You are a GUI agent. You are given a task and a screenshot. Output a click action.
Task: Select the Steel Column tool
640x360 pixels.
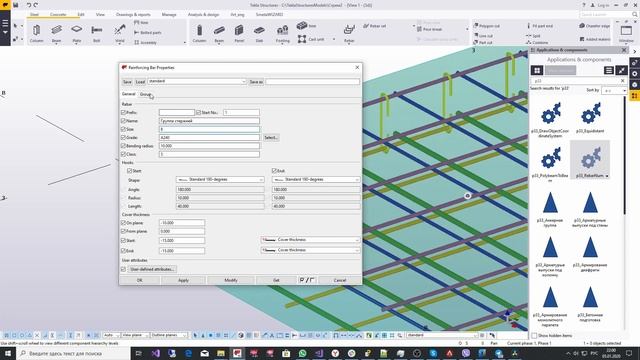(x=36, y=33)
